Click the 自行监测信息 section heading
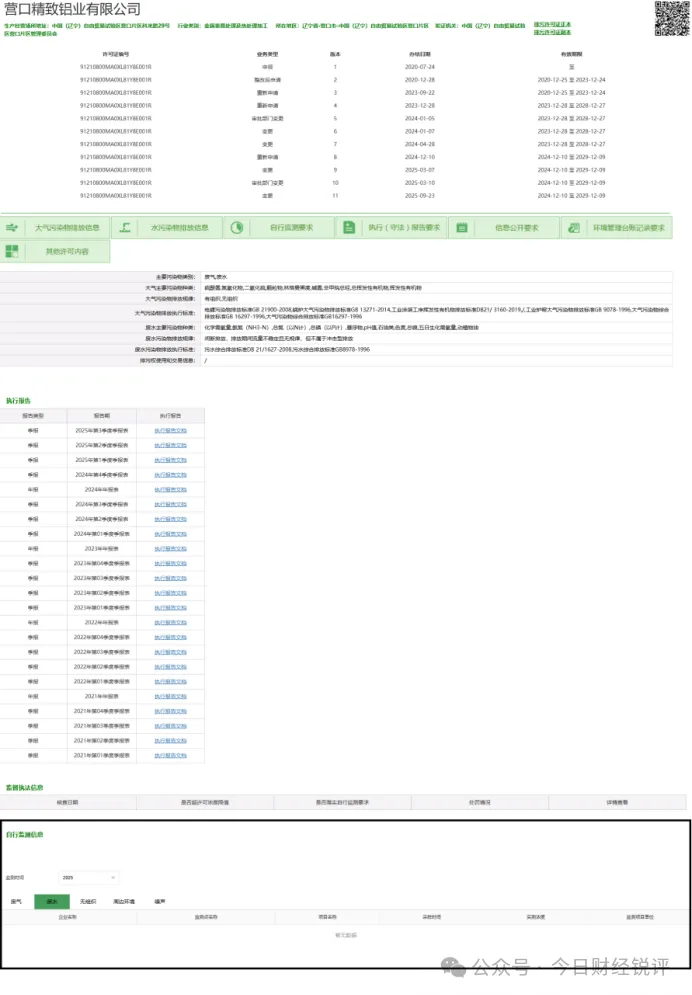This screenshot has width=692, height=995. [25, 834]
